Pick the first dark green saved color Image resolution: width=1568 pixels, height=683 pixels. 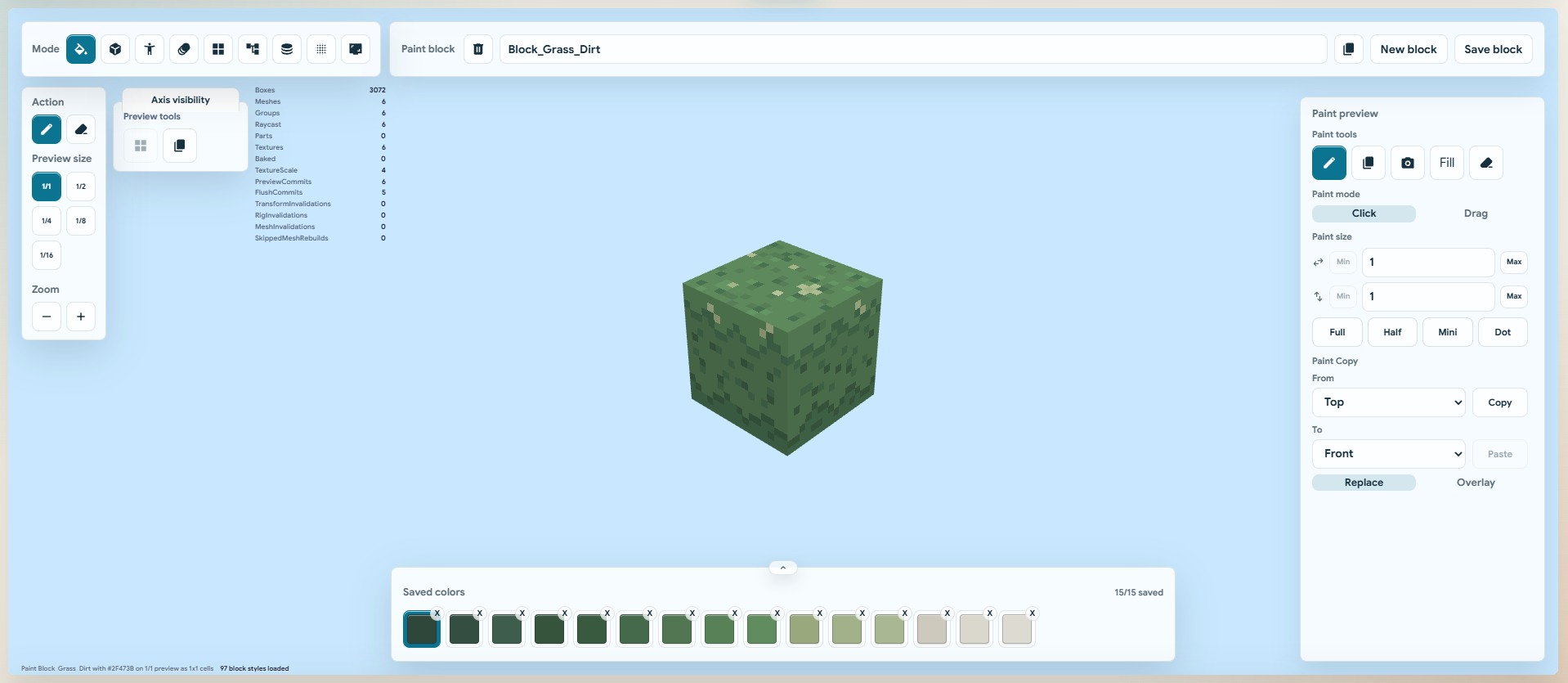[x=422, y=629]
